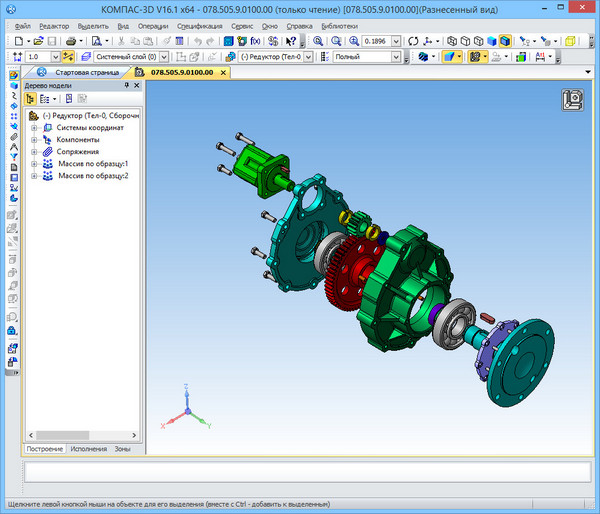Click the Open file toolbar icon
This screenshot has height=514, width=600.
click(38, 41)
